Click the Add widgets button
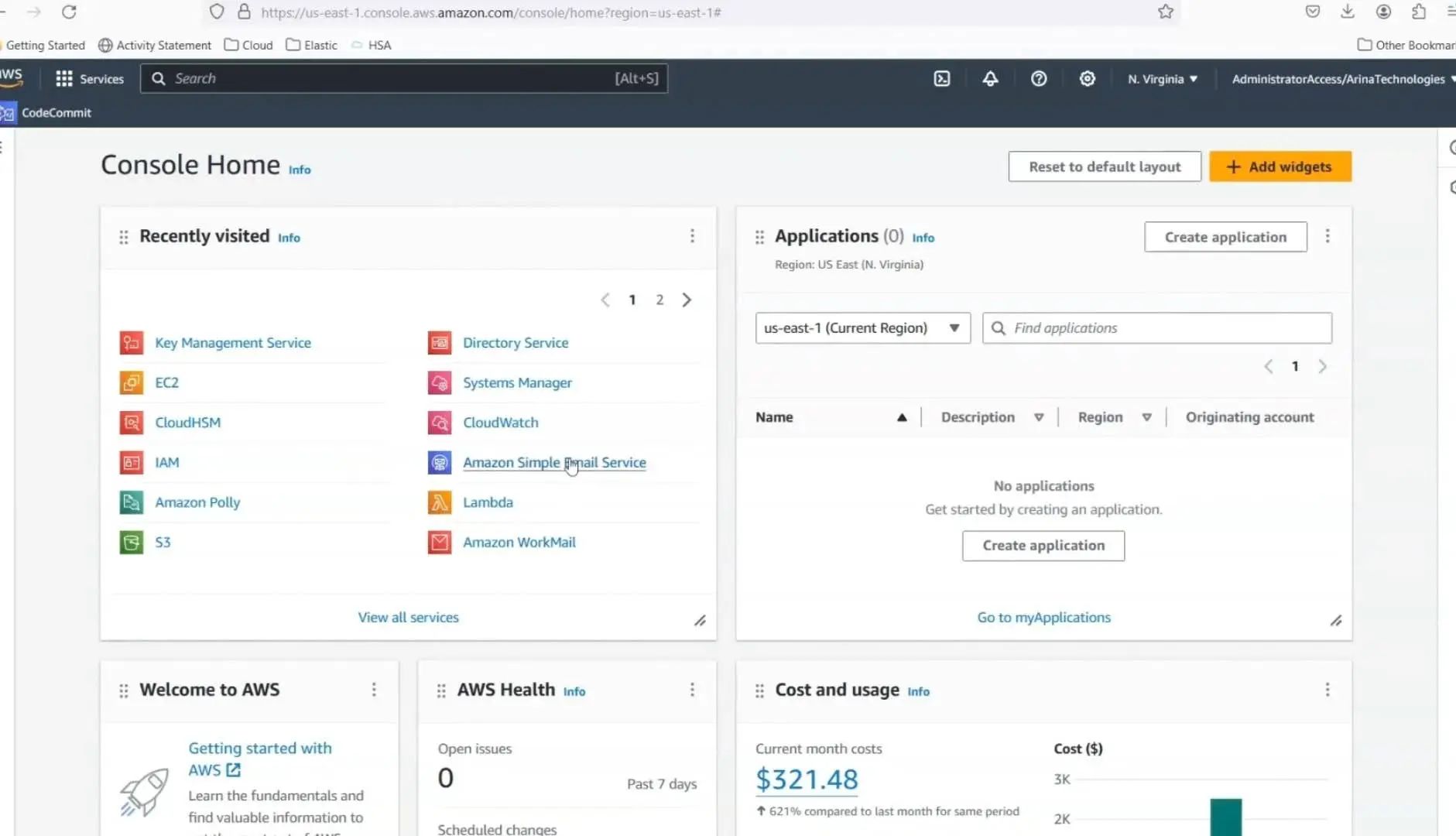1456x836 pixels. (x=1280, y=166)
